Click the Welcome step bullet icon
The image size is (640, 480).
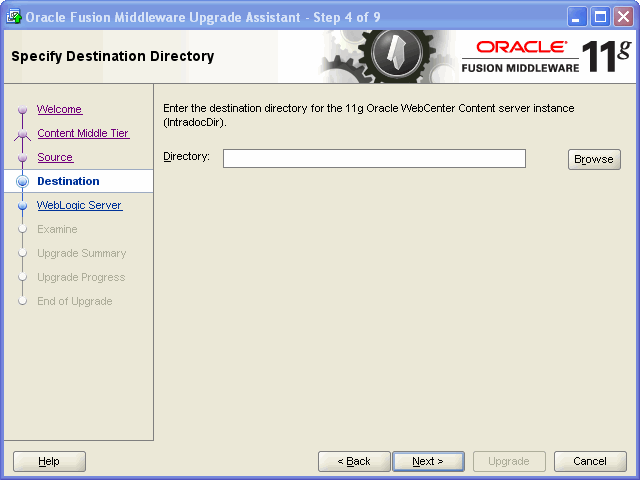click(22, 109)
